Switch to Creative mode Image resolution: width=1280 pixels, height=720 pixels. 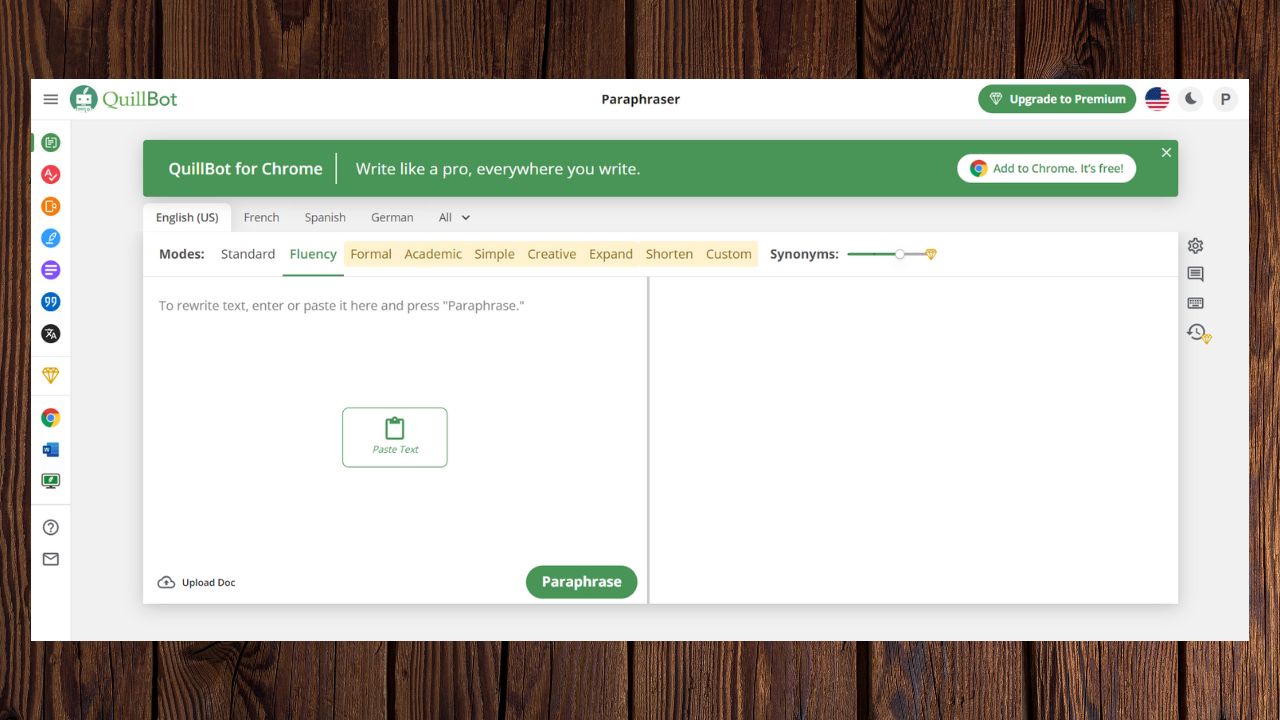pos(552,254)
